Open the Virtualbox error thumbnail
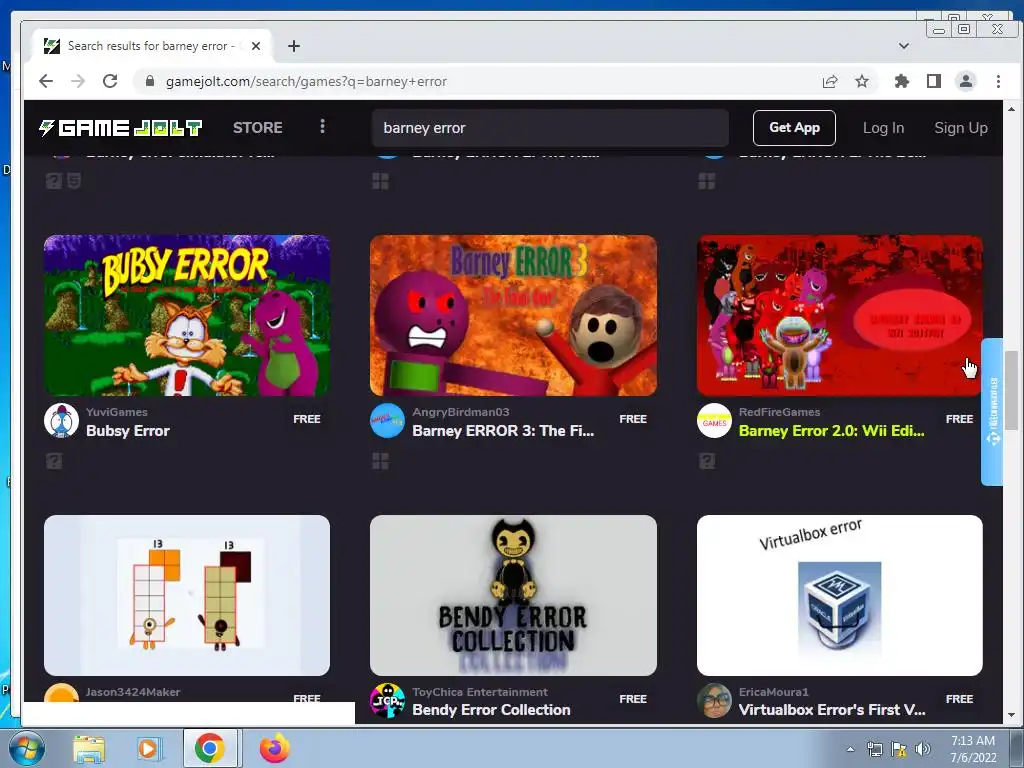Screen dimensions: 1024x768 coord(839,595)
